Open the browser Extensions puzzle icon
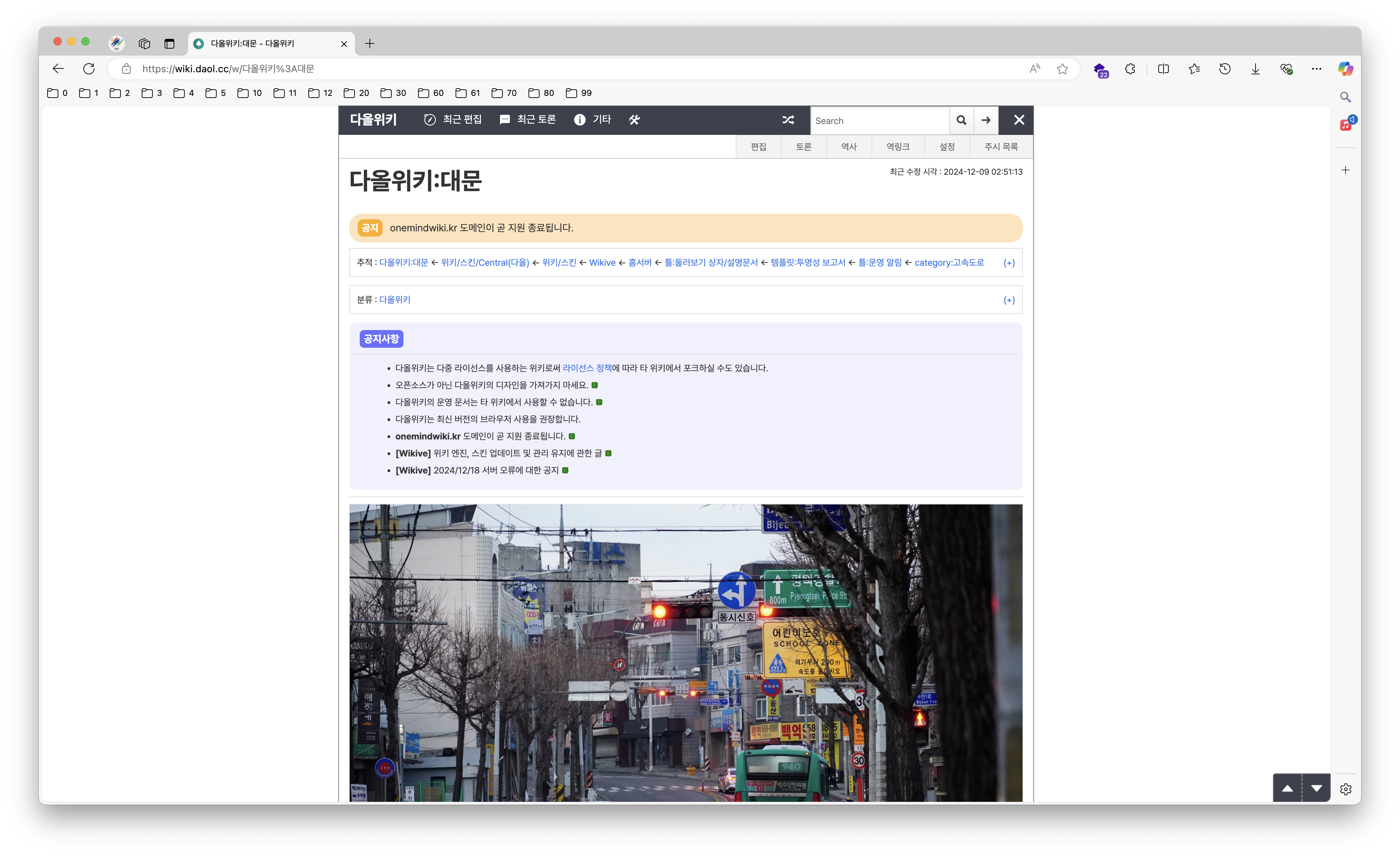 (x=1130, y=69)
